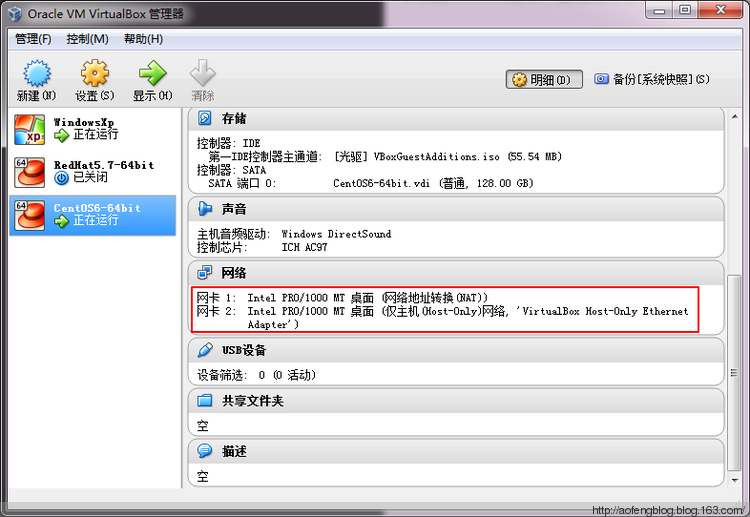Click the Shared Folders (共享文件夹) folder icon
This screenshot has height=517, width=750.
pyautogui.click(x=205, y=400)
